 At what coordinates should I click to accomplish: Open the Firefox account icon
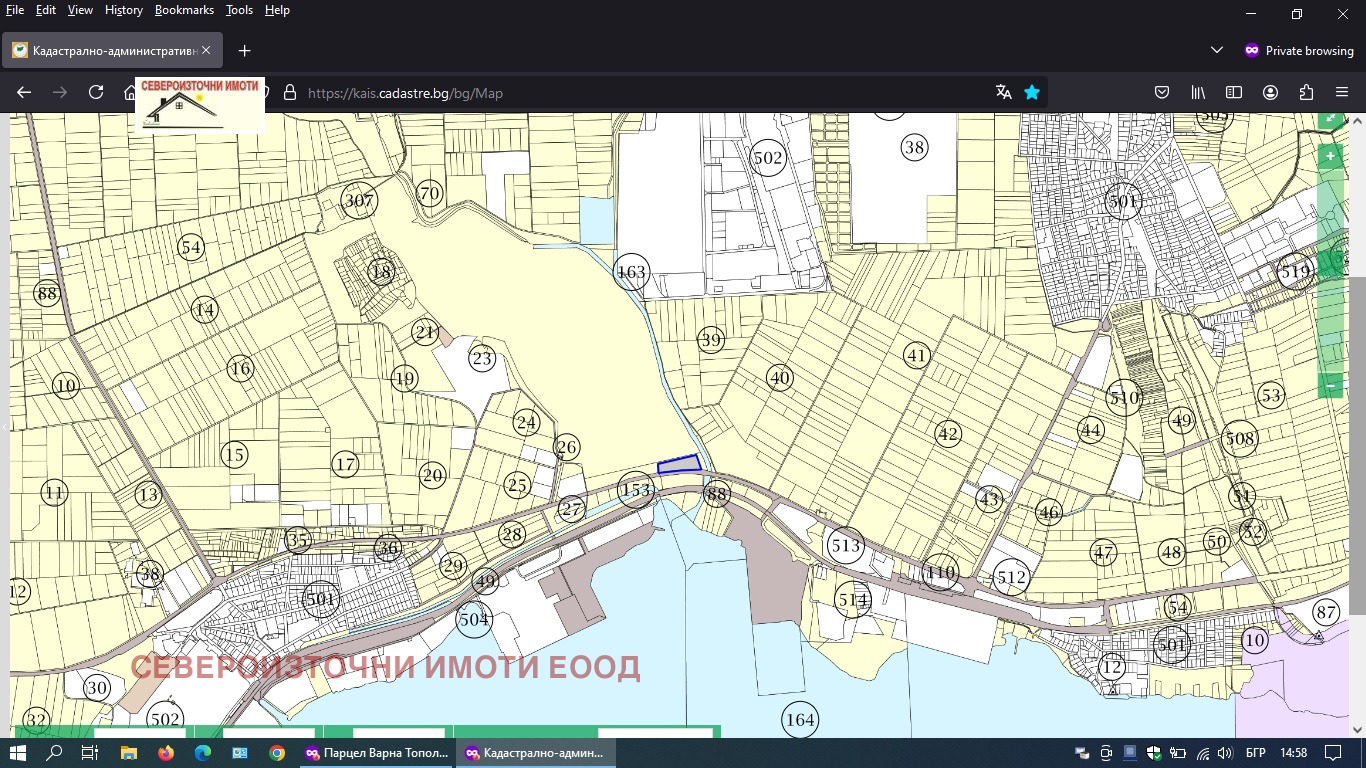[1270, 92]
